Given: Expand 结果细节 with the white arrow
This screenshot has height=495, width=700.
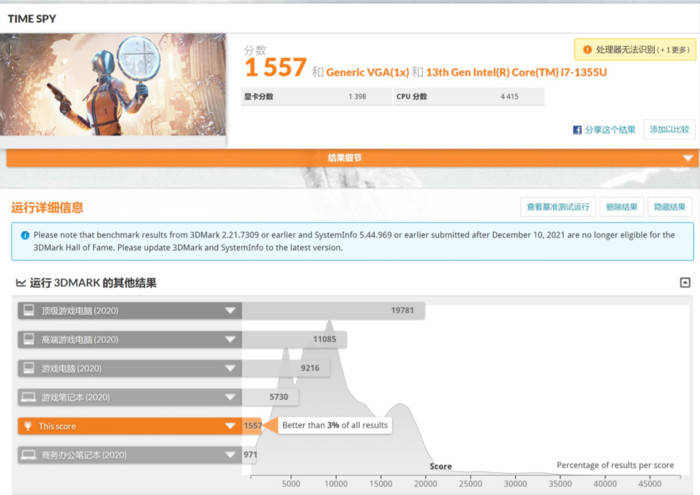Looking at the screenshot, I should [688, 158].
